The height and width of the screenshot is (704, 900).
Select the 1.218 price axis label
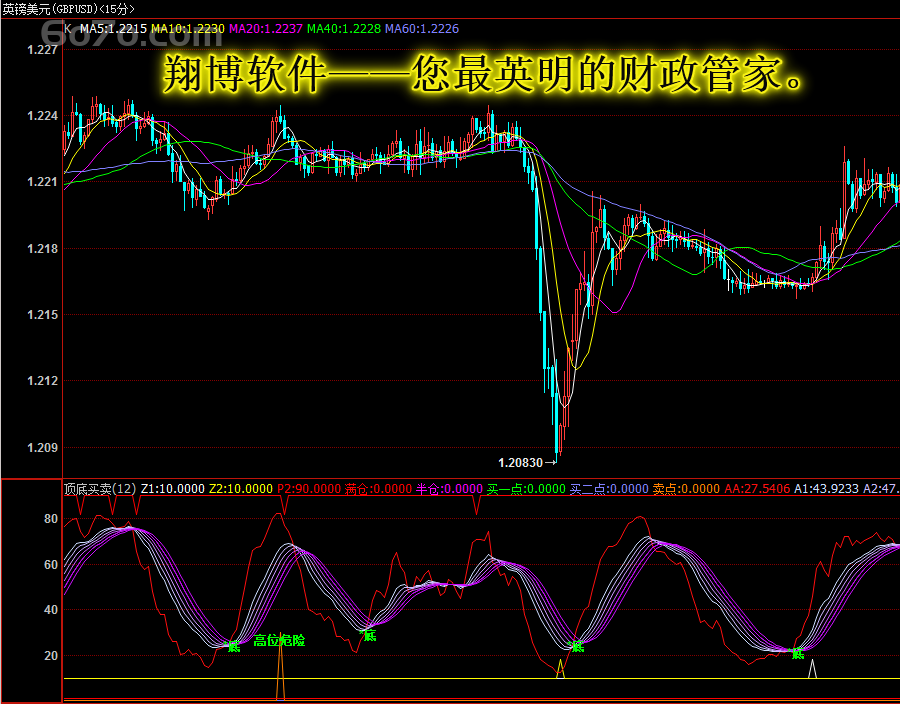pos(42,248)
